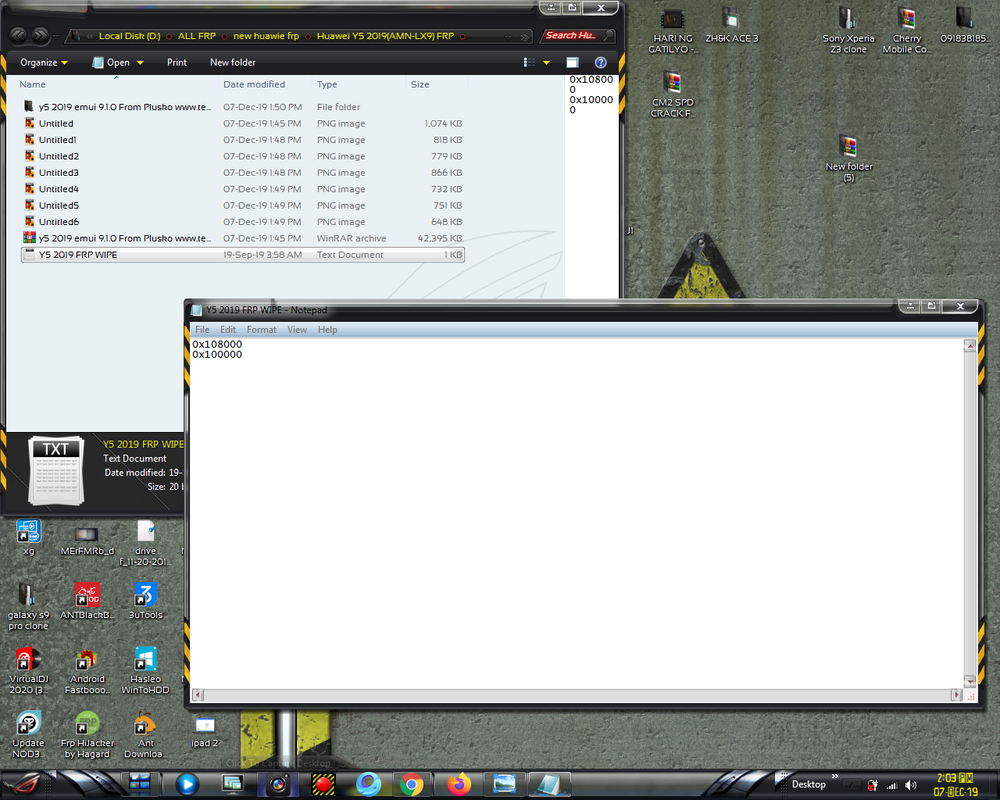Select Ant Download desktop shortcut
This screenshot has height=800, width=1000.
(145, 735)
